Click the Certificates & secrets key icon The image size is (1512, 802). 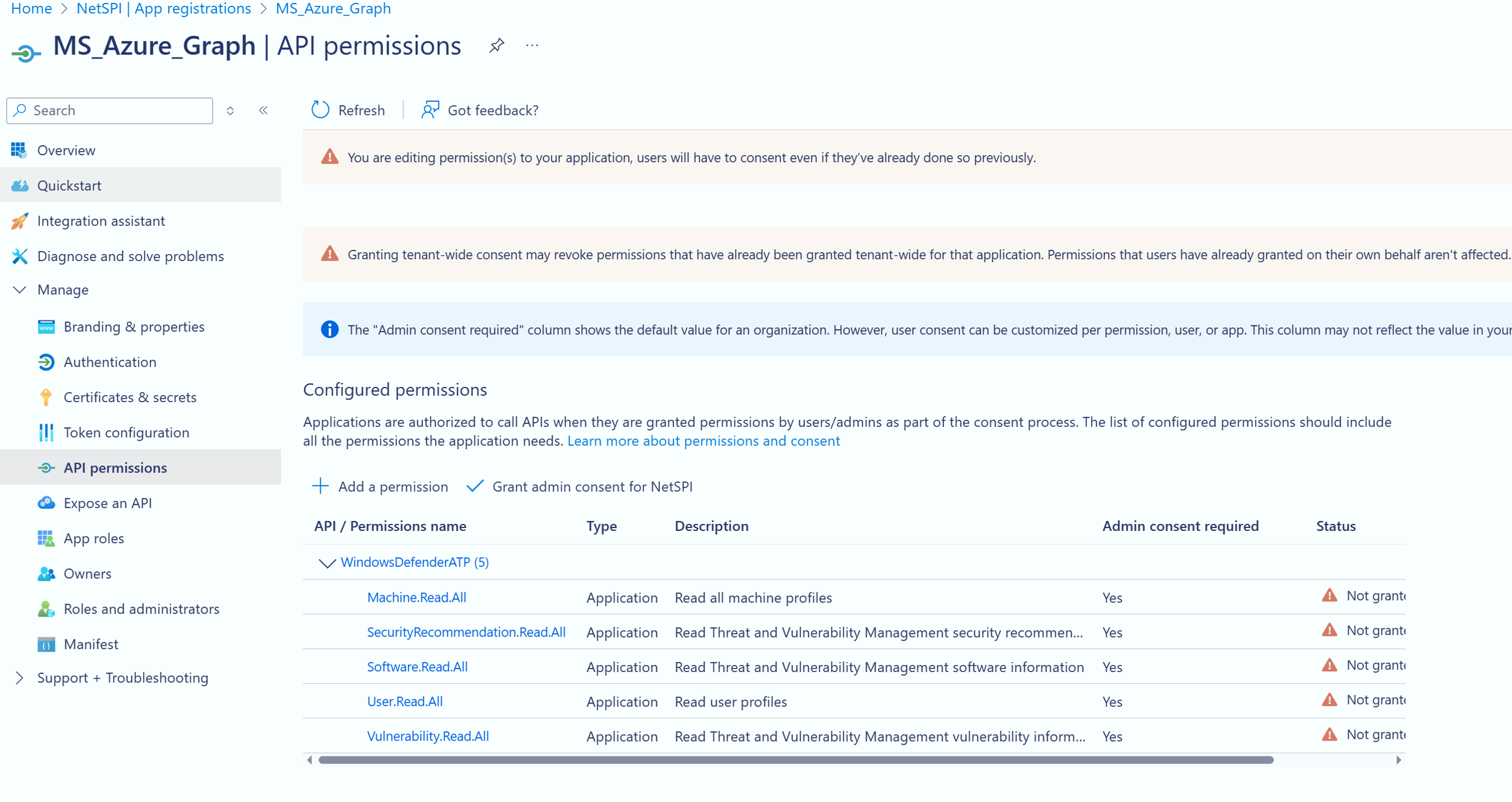tap(46, 397)
